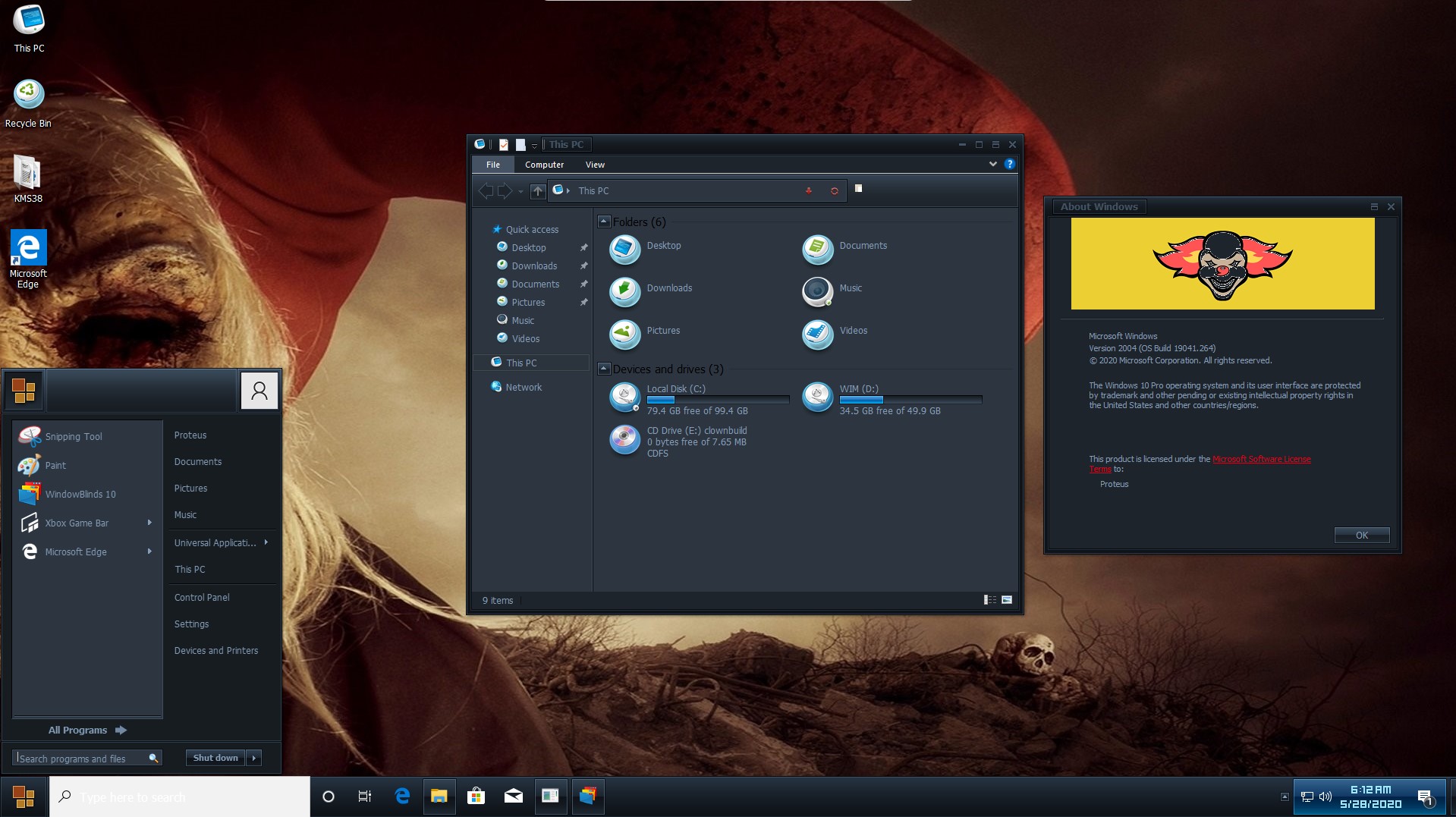Open Mail app from the taskbar
The image size is (1456, 817).
coord(514,797)
